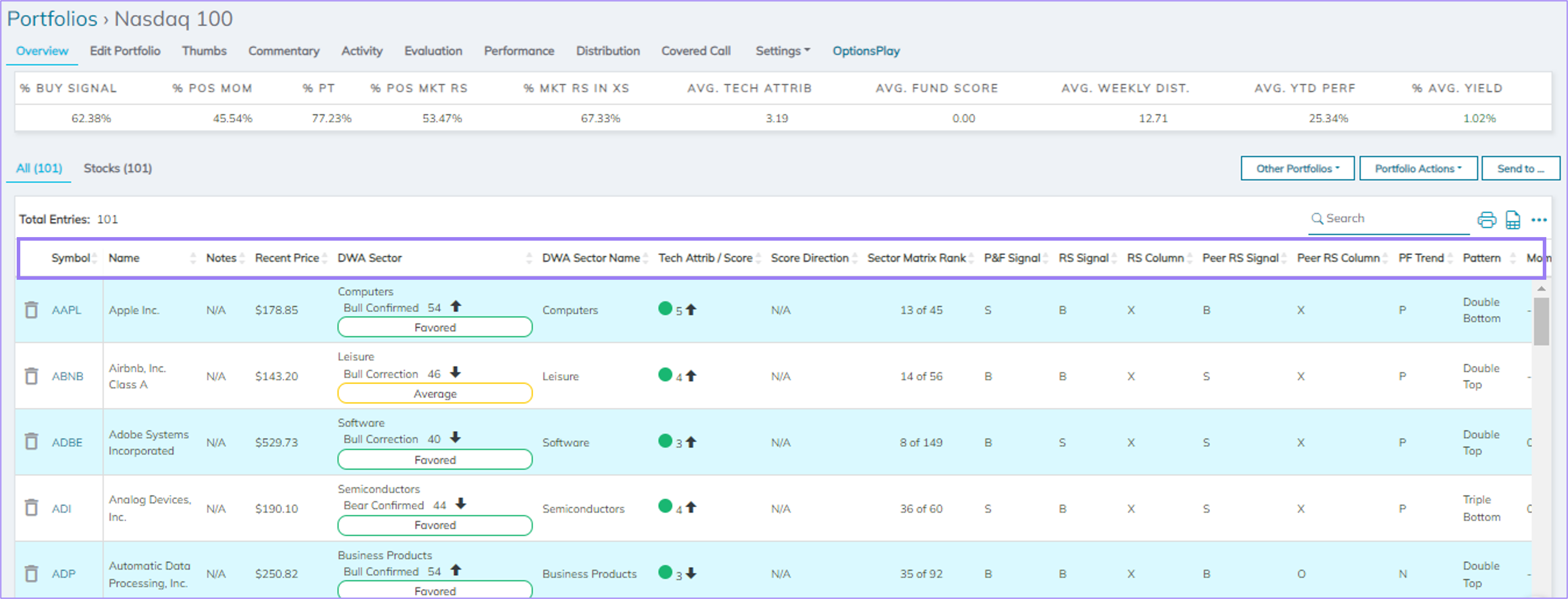
Task: Click the green tech attribute dot for AAPL
Action: point(665,309)
